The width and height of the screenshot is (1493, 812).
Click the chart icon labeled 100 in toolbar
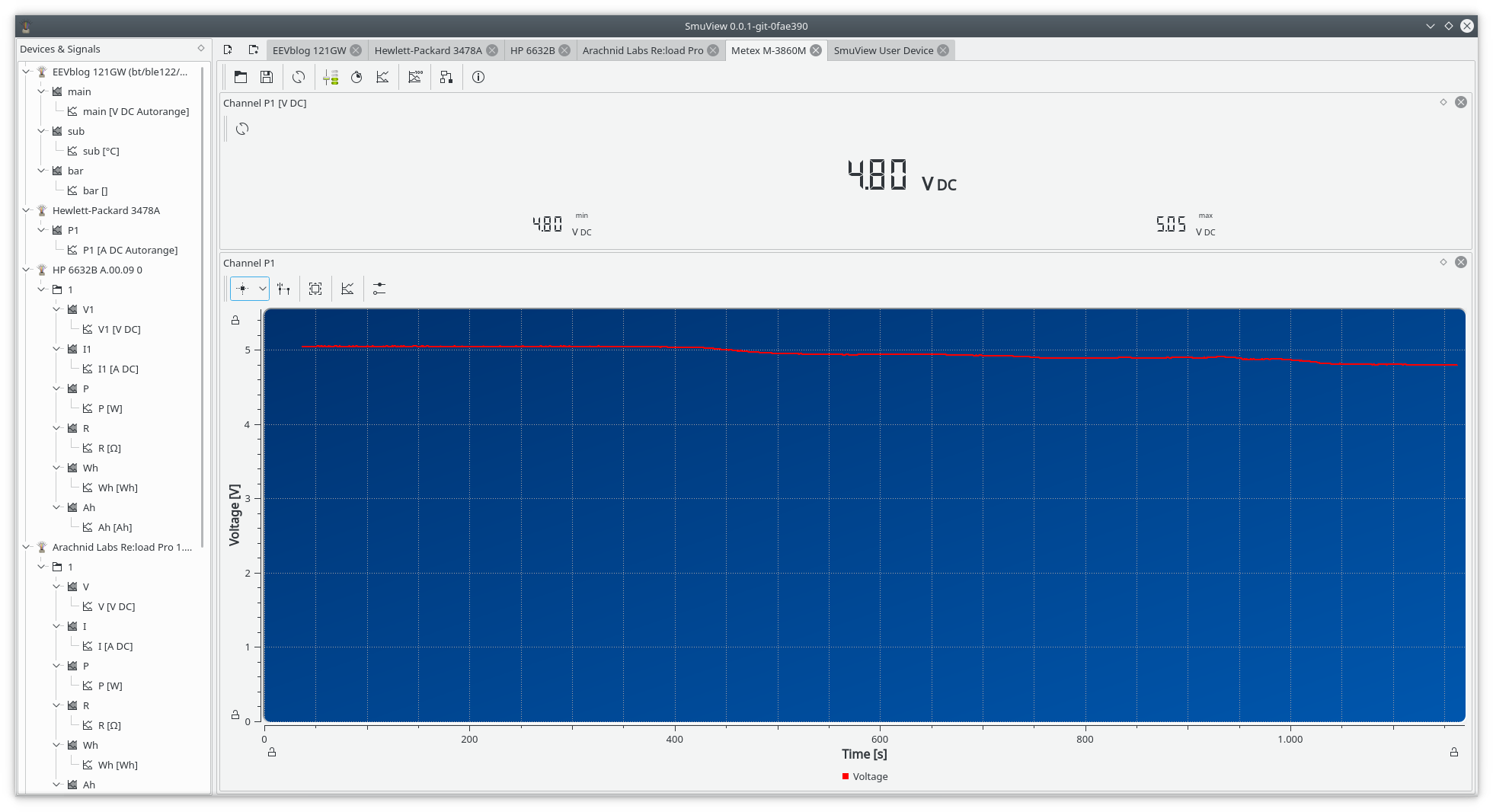tap(414, 77)
